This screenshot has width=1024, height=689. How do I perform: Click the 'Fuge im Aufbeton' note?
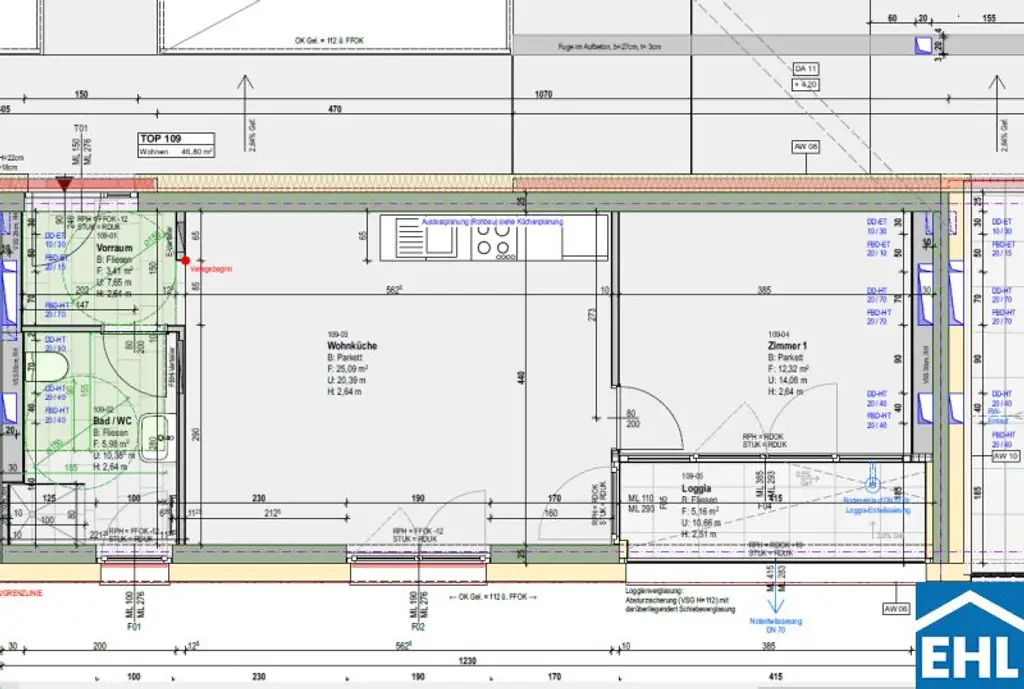(x=609, y=47)
